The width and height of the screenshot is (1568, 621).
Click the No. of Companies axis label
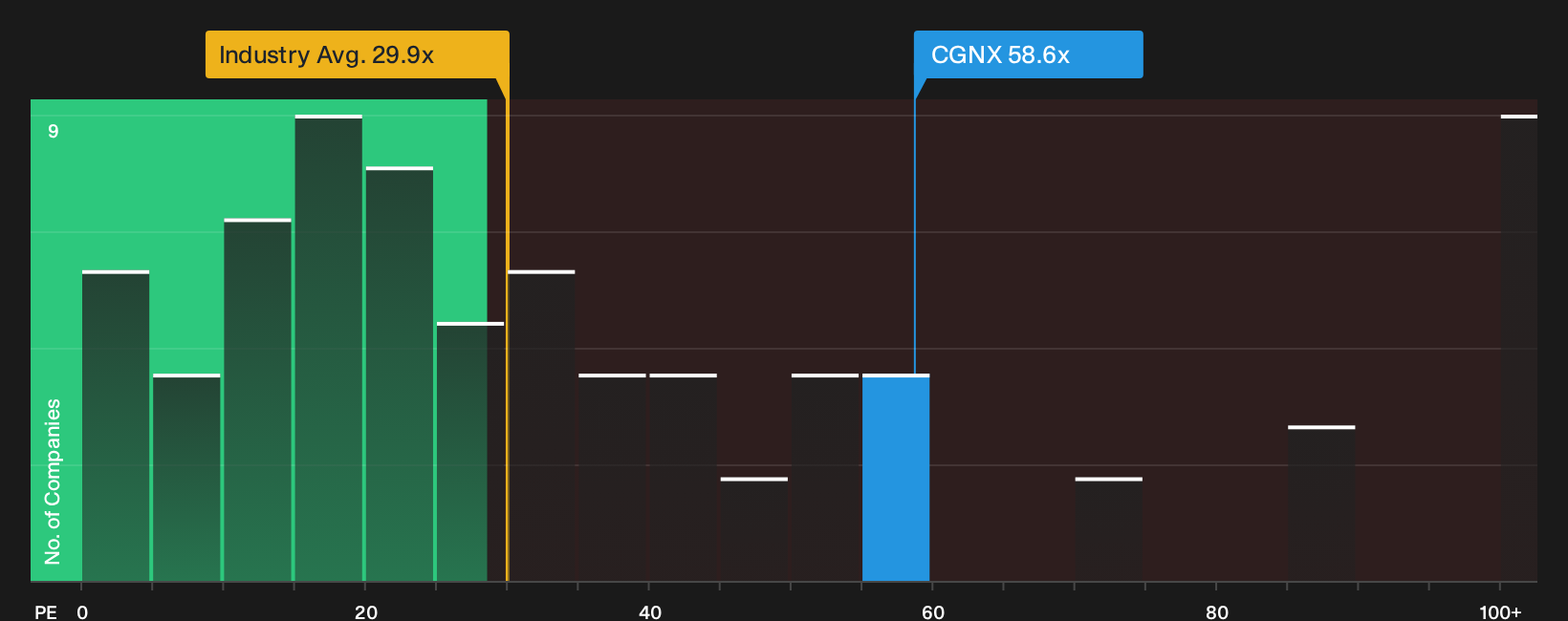53,481
